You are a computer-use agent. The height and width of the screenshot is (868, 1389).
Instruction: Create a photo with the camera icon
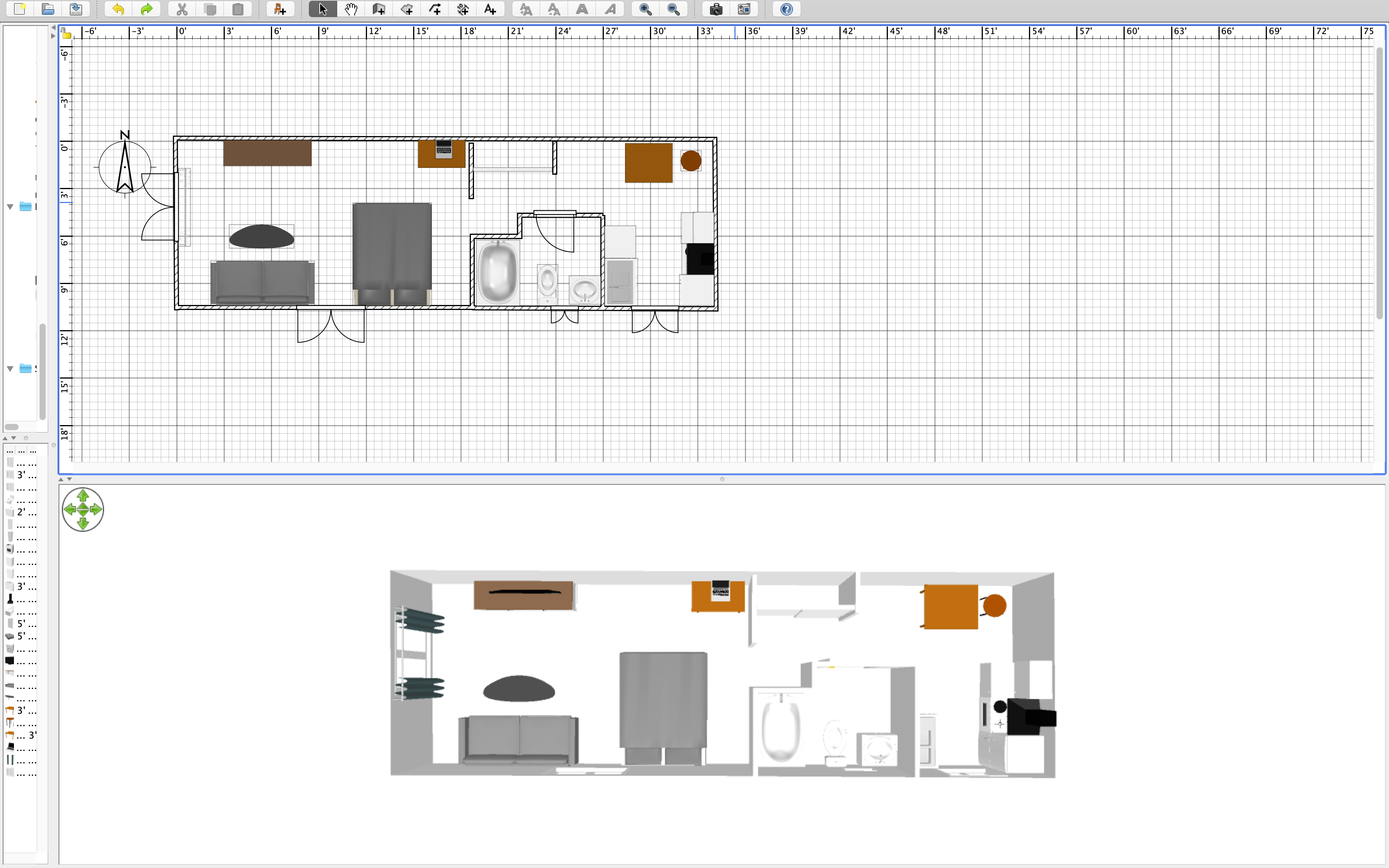pos(715,9)
